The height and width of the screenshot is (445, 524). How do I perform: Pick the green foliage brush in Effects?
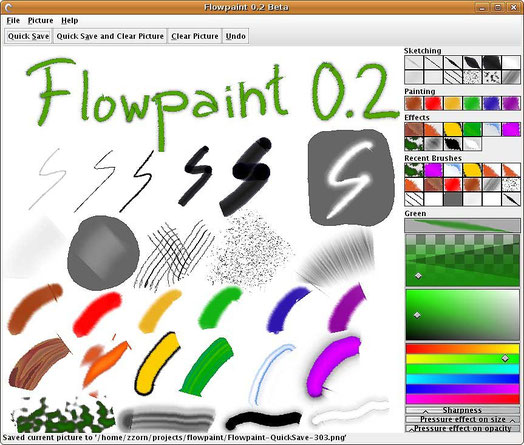[x=414, y=144]
